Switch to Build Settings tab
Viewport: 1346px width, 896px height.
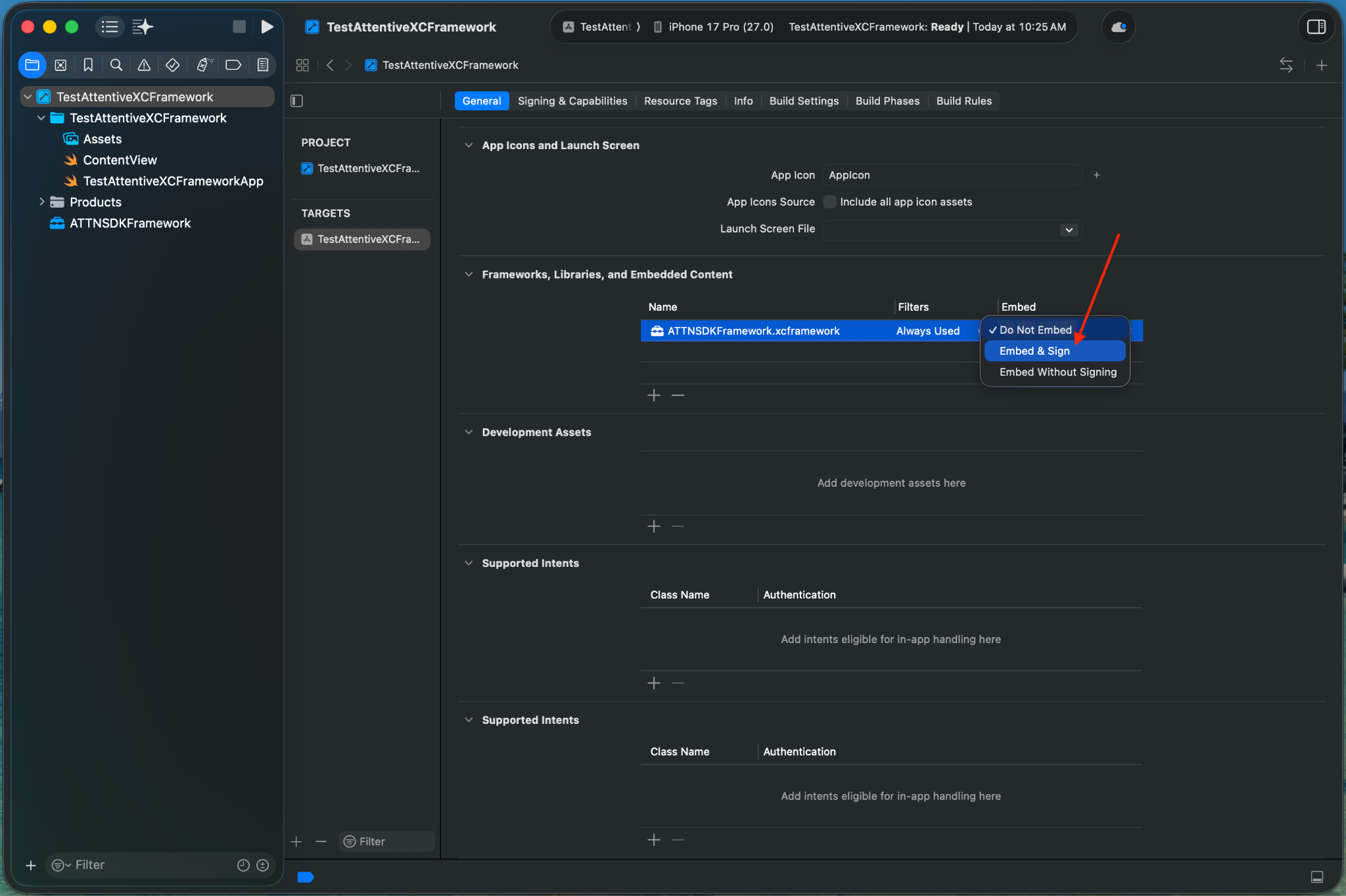click(x=804, y=101)
